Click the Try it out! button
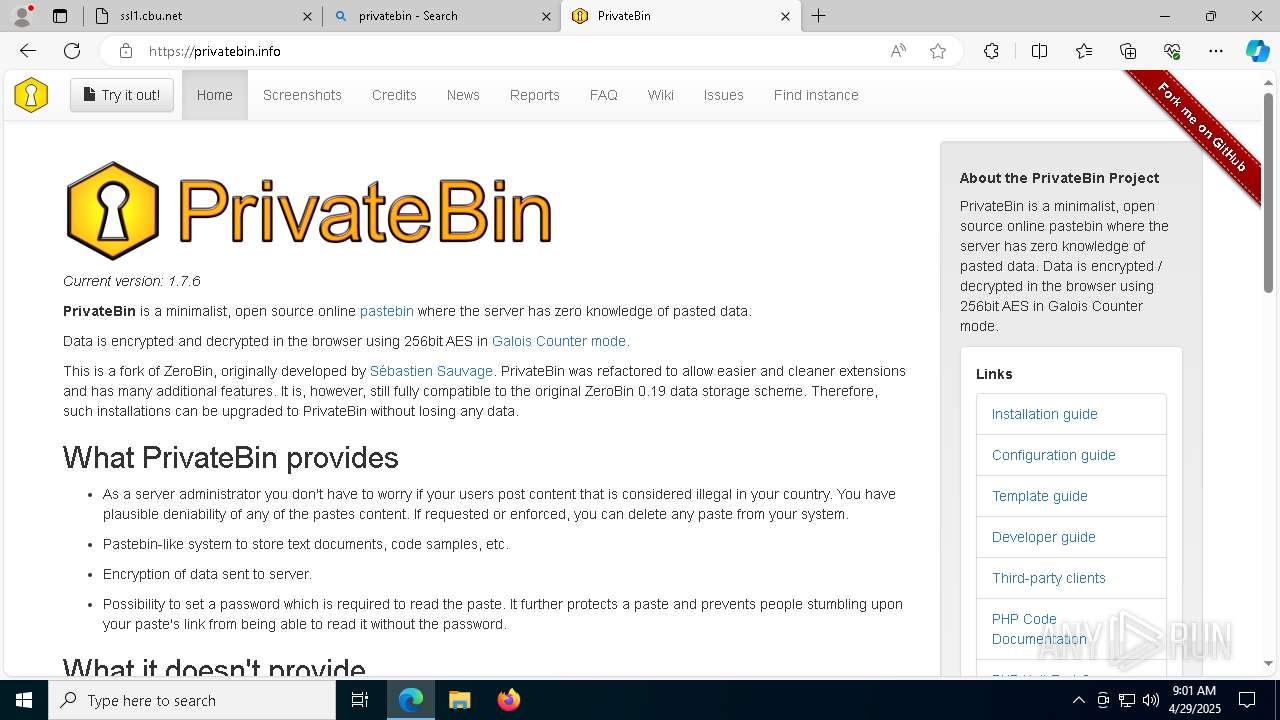Screen dimensions: 1280x720 122,95
